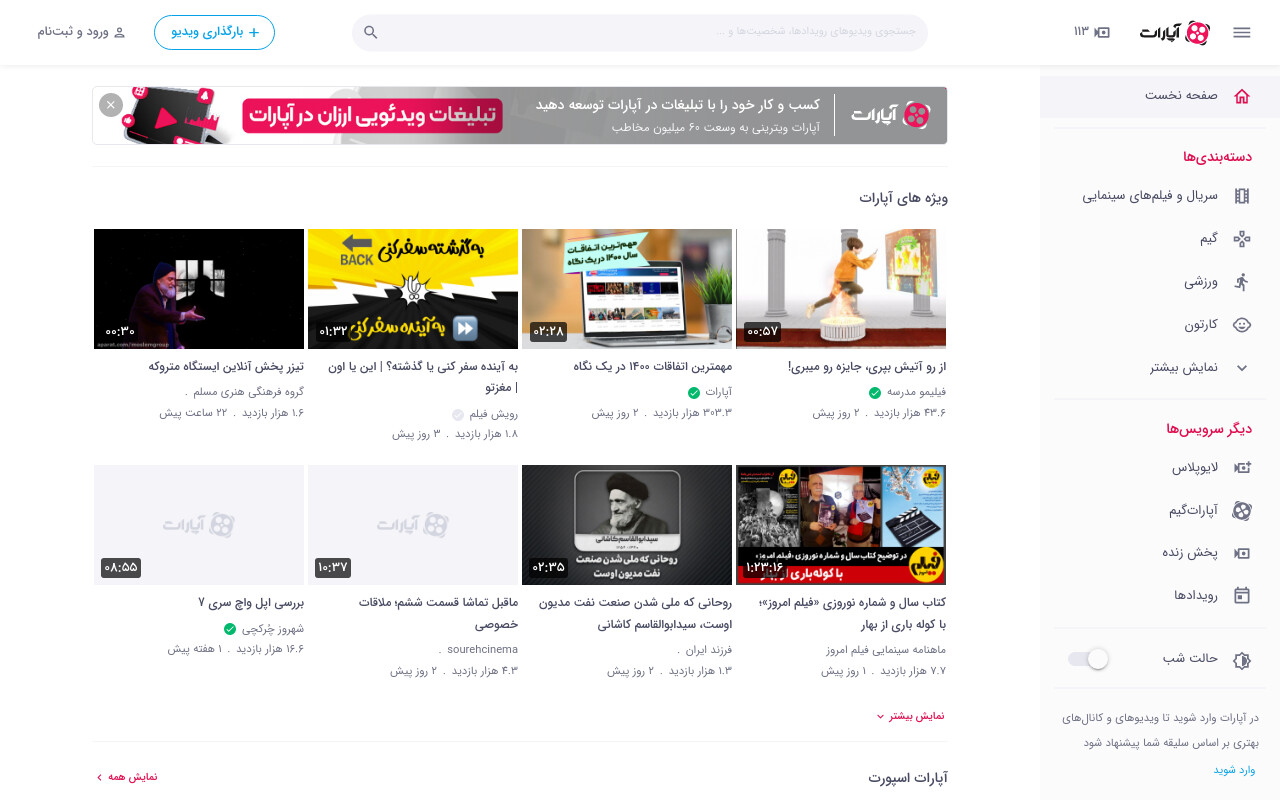Expand نمایش بیشتر below the featured videos
This screenshot has width=1280, height=800.
tap(910, 716)
